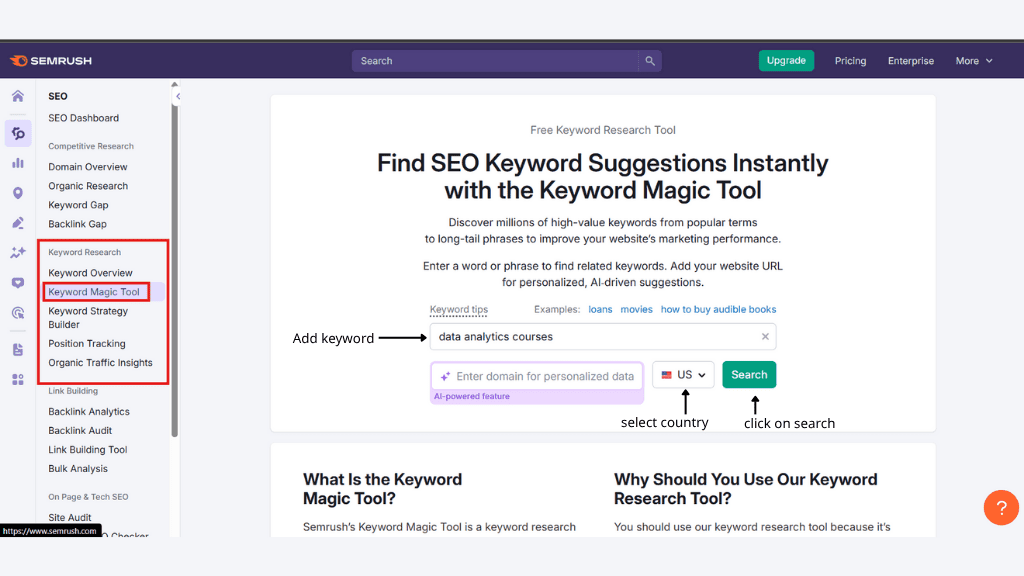Click the magnifier icon in top search bar
Viewport: 1024px width, 576px height.
coord(650,61)
